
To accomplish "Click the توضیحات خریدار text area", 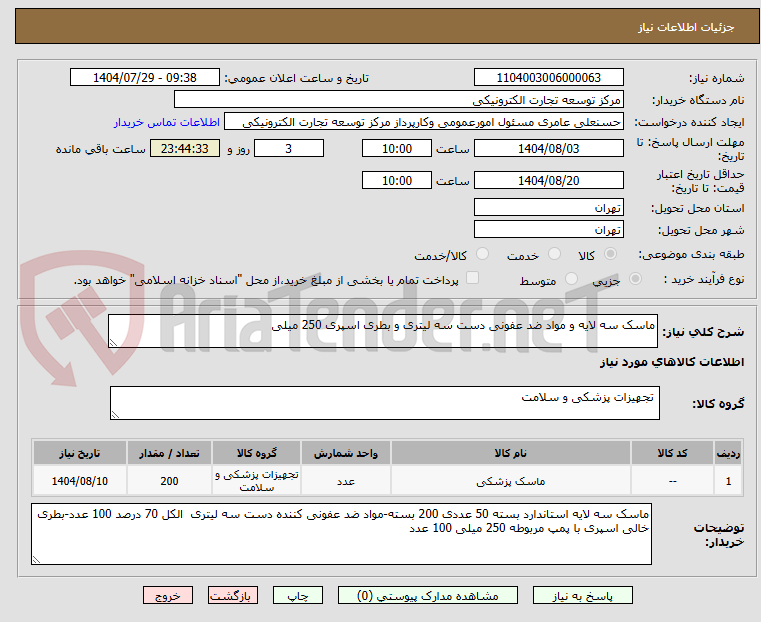I will [x=341, y=534].
